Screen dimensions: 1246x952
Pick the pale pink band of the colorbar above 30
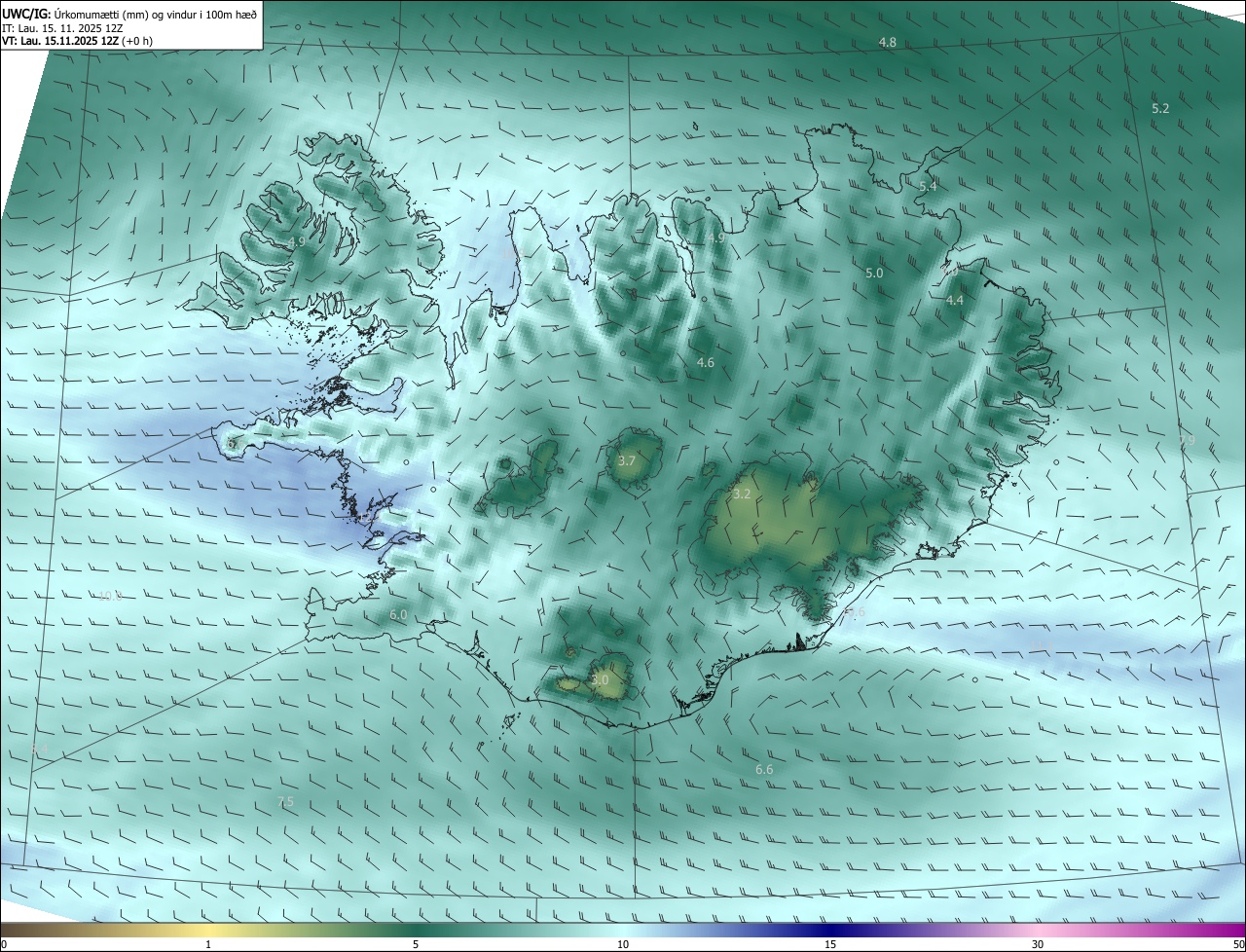tap(1038, 931)
